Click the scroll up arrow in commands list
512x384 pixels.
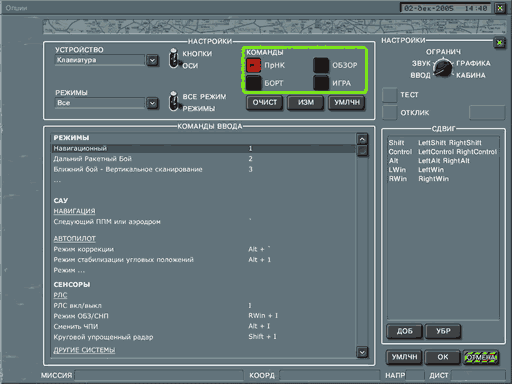362,139
